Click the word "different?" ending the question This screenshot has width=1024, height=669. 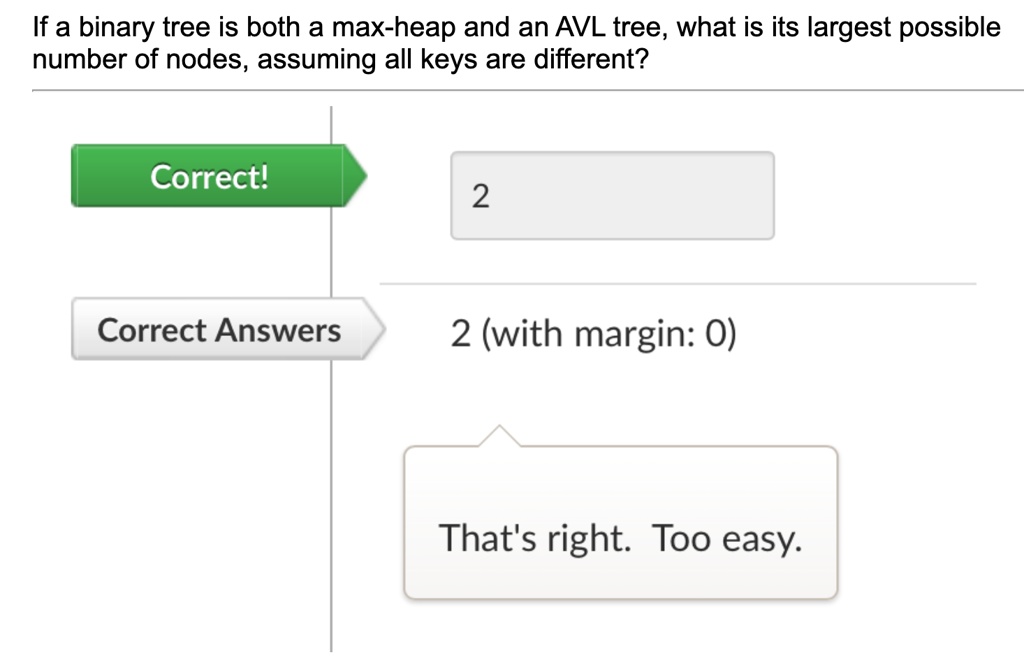(591, 59)
